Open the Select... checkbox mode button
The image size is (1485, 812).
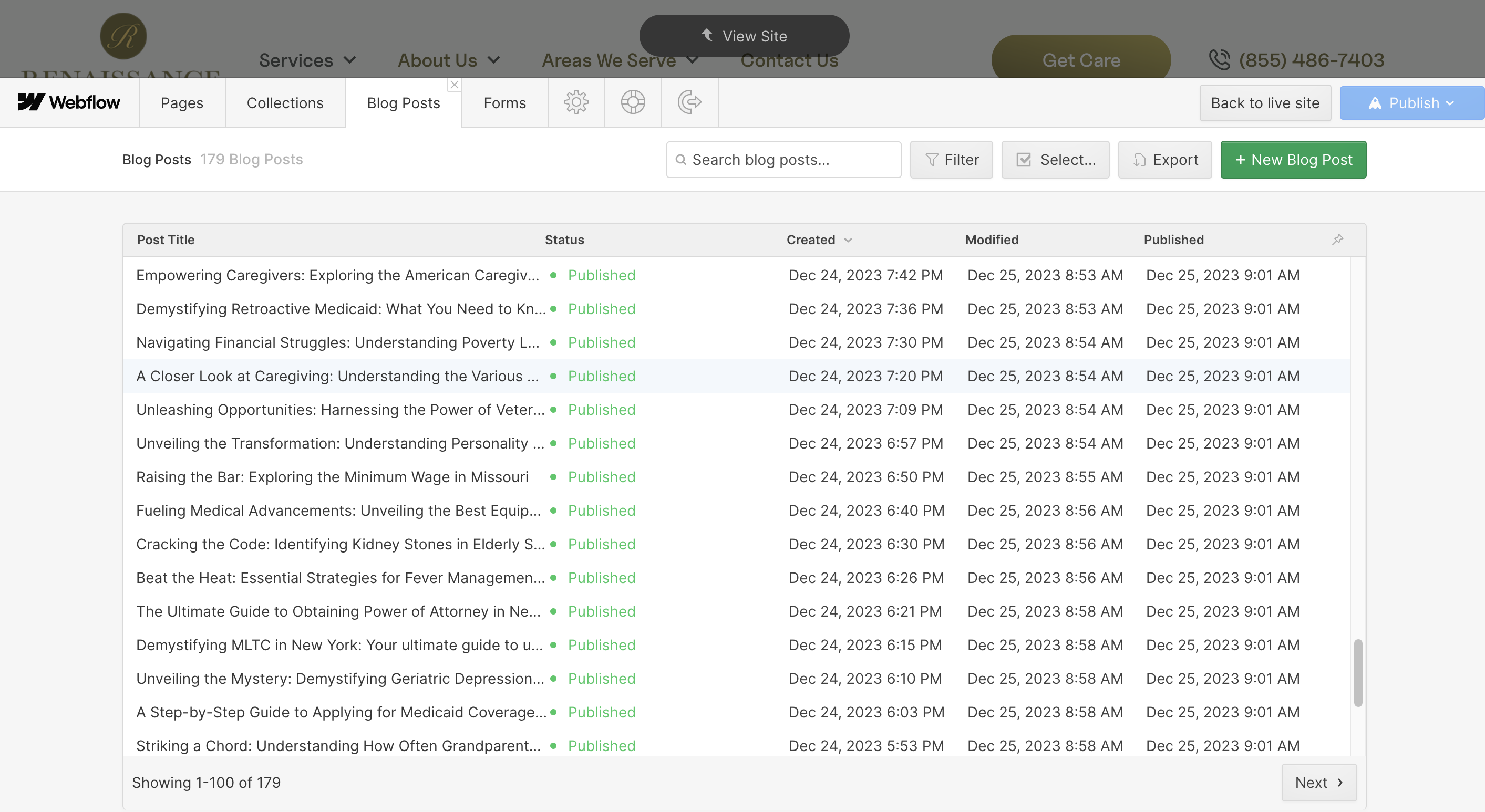tap(1055, 160)
